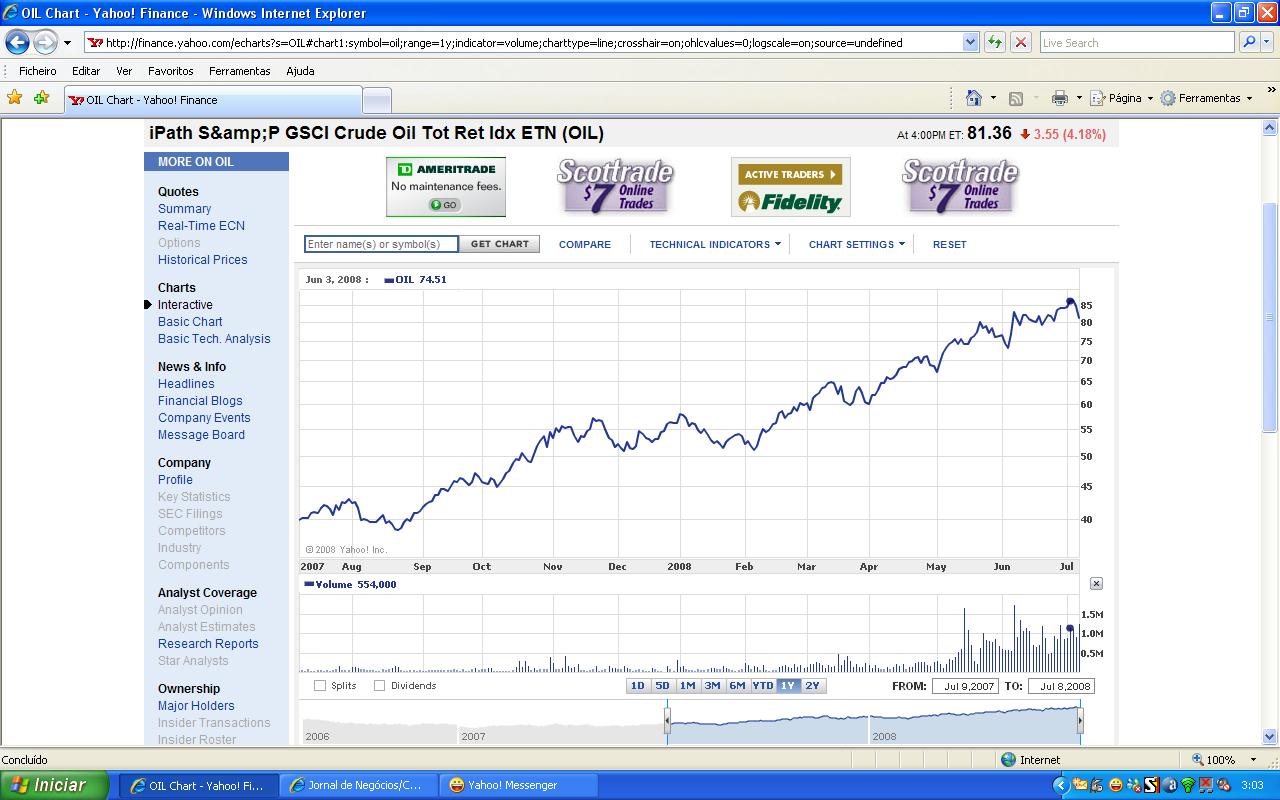Close the Volume indicator with its small X

pyautogui.click(x=1096, y=583)
